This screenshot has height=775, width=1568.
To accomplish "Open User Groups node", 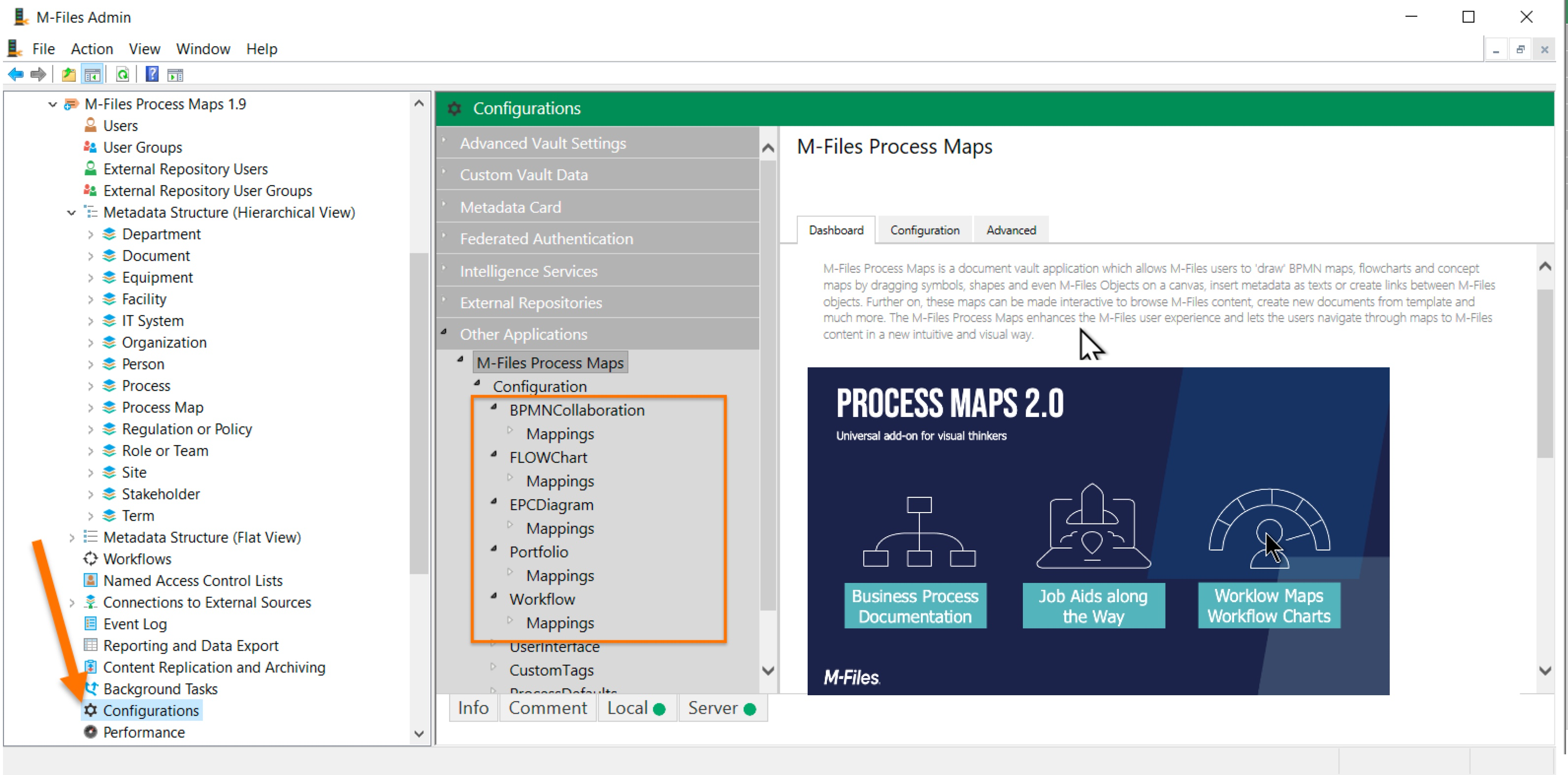I will point(142,147).
